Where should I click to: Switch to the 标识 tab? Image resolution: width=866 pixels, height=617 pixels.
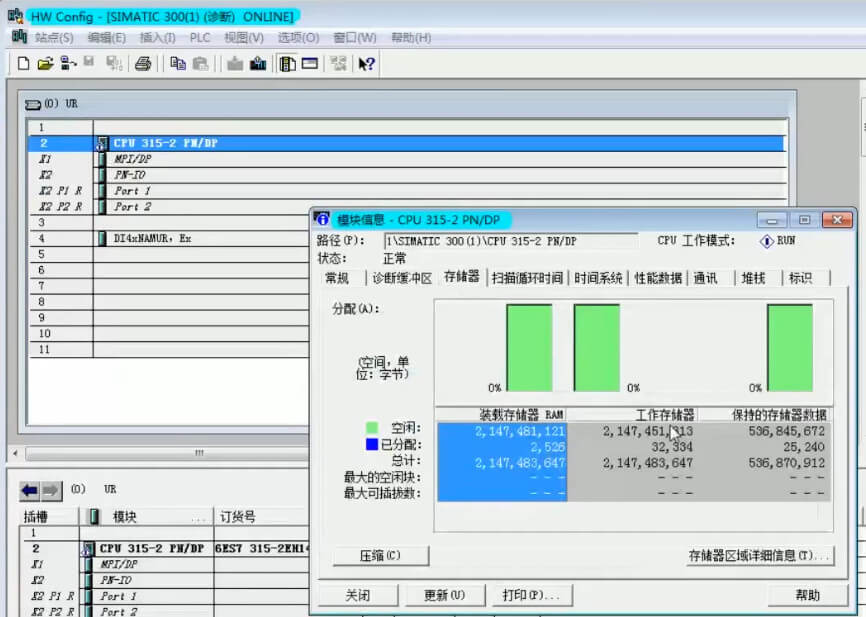click(801, 278)
